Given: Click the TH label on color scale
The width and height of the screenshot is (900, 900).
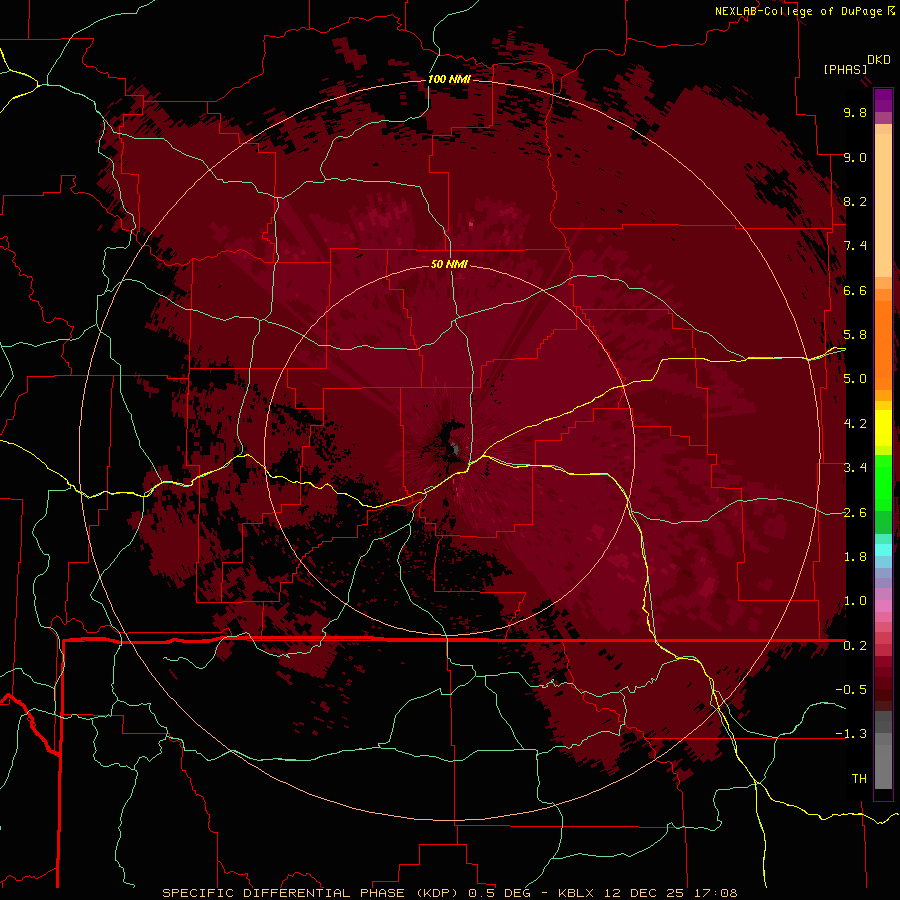Looking at the screenshot, I should [x=859, y=779].
